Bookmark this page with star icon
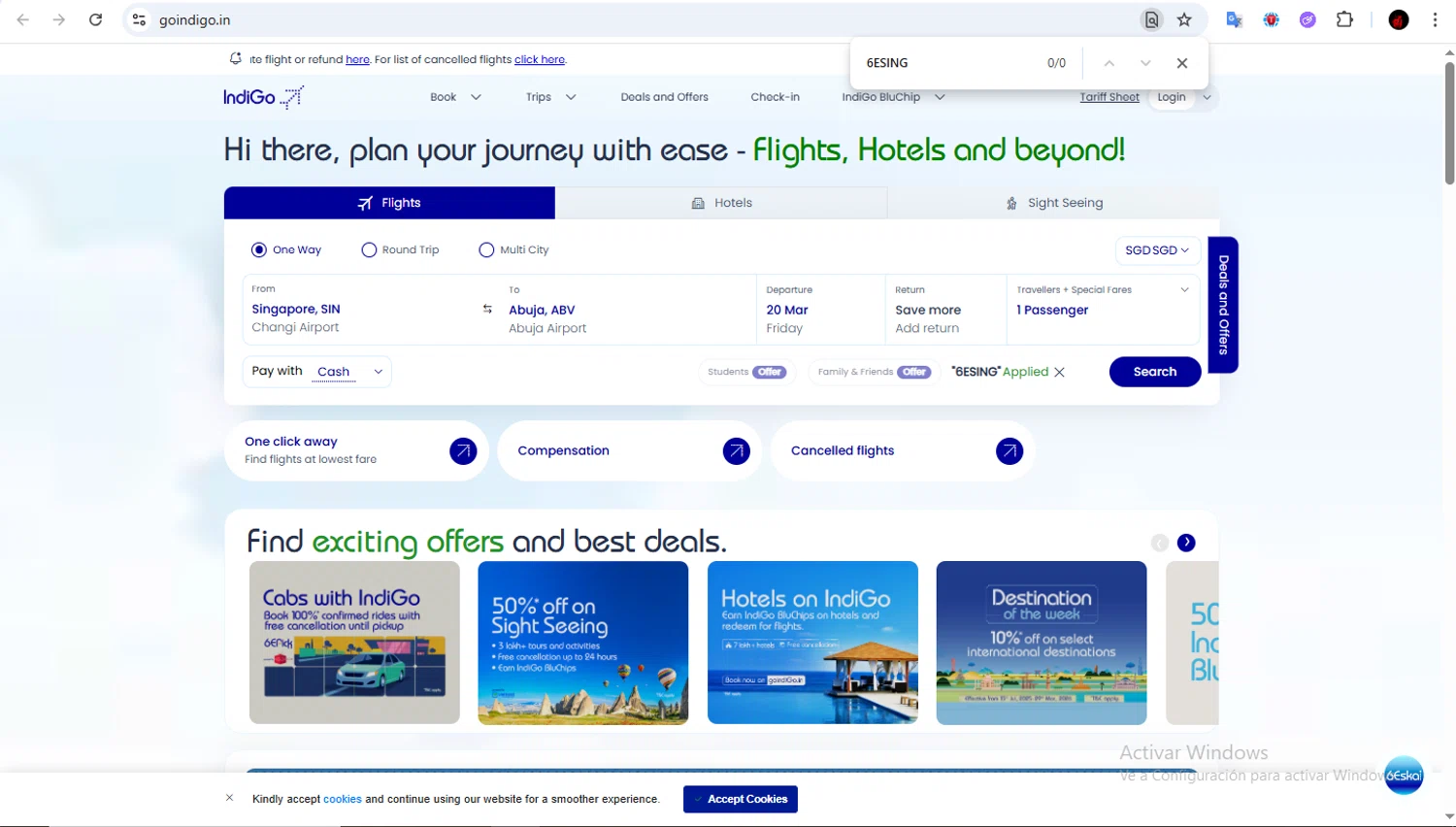 (x=1184, y=19)
